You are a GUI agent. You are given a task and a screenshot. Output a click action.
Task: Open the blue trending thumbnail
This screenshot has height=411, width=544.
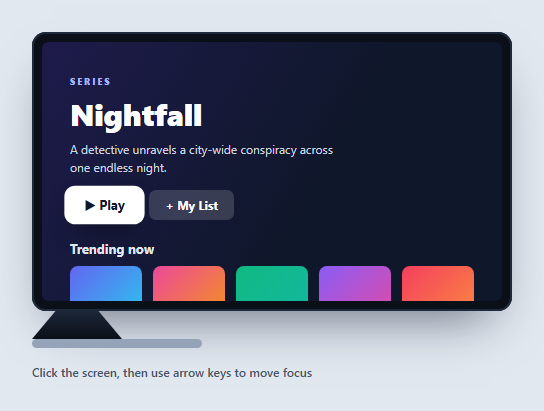(x=106, y=283)
